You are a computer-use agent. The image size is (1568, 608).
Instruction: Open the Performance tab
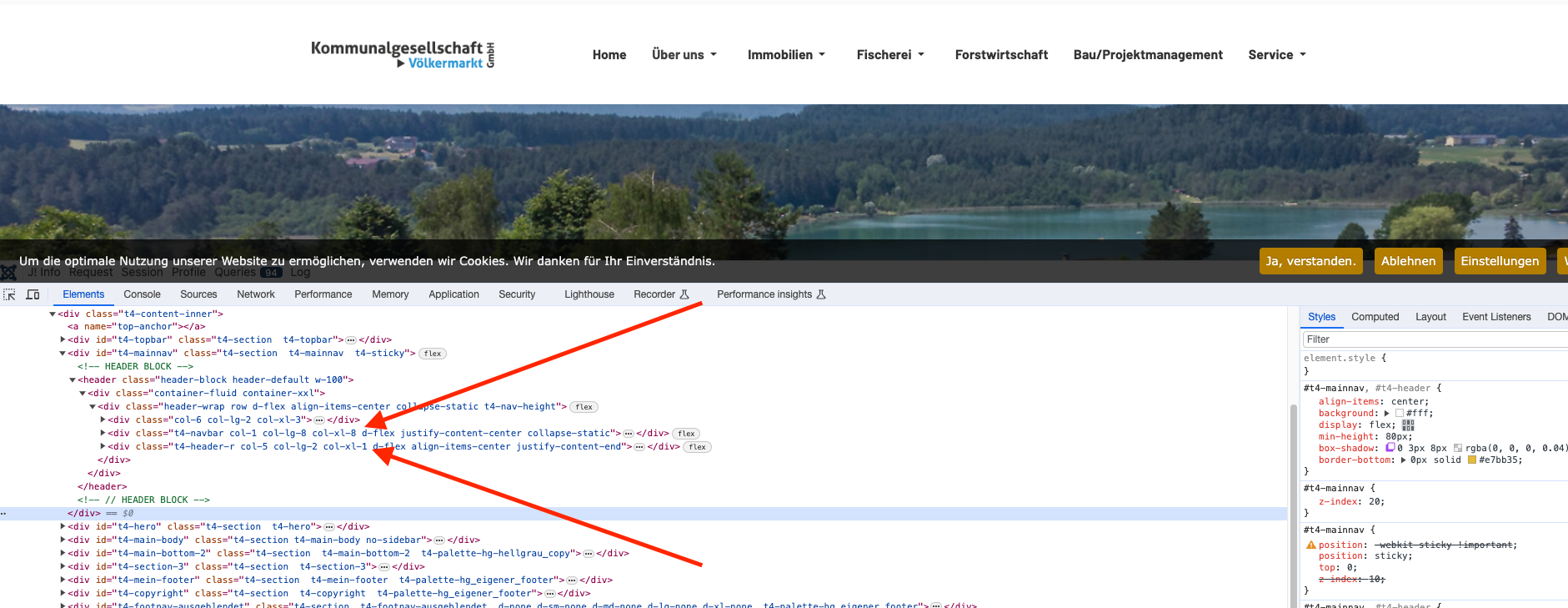323,294
